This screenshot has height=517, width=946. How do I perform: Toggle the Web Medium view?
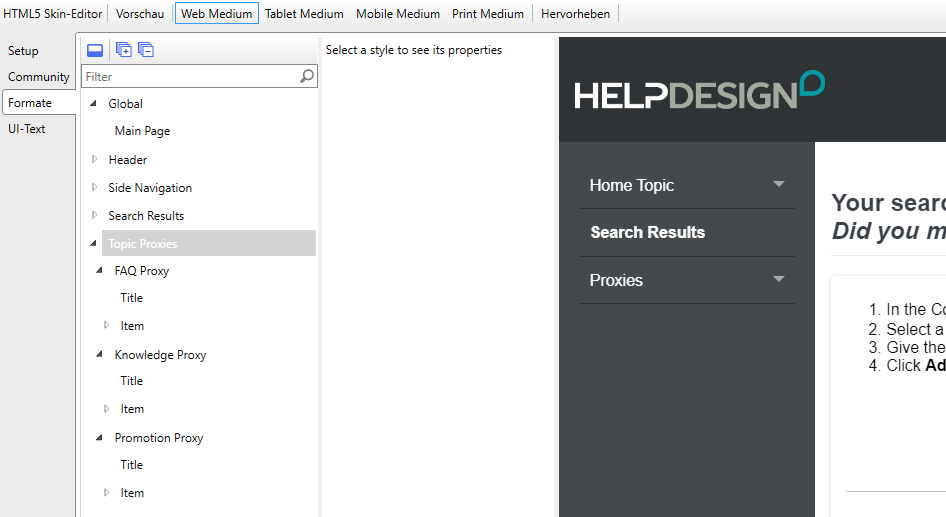(x=216, y=14)
